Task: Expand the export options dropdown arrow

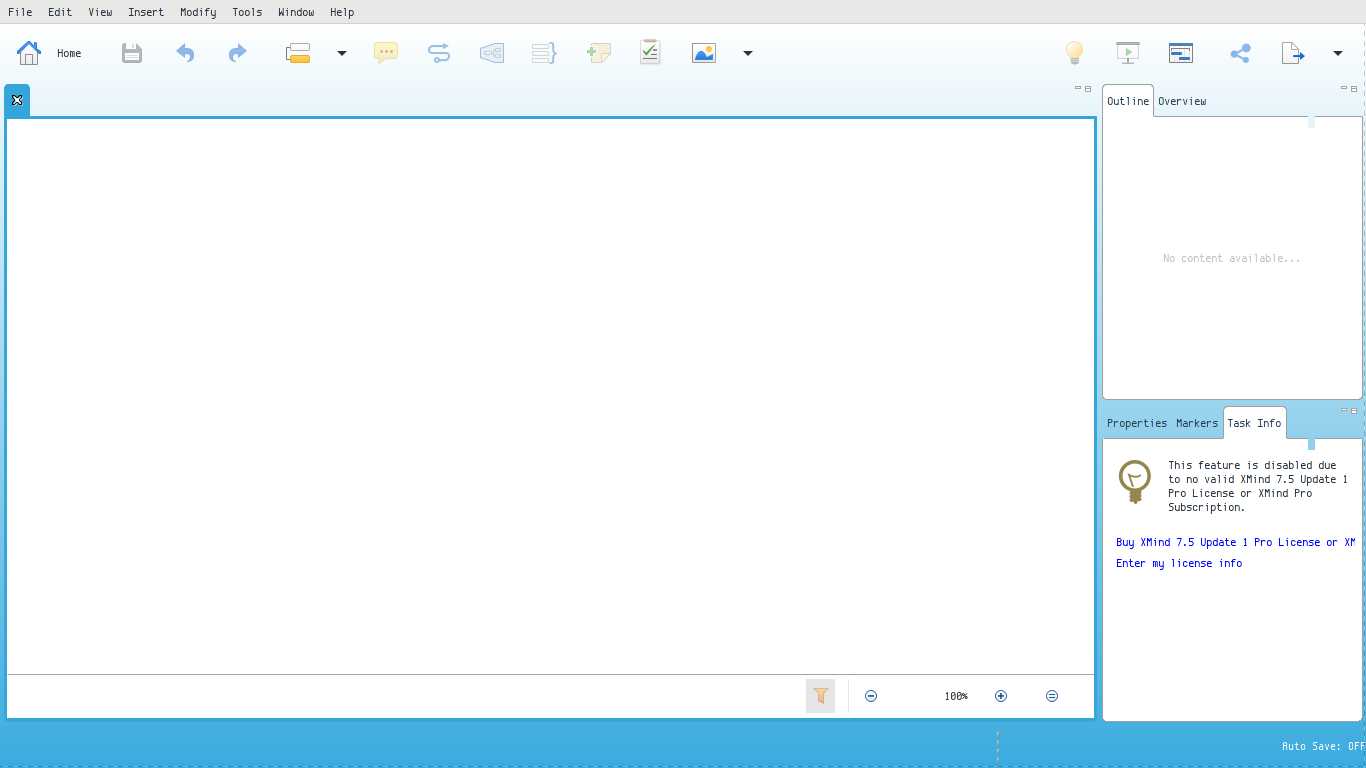Action: tap(1338, 53)
